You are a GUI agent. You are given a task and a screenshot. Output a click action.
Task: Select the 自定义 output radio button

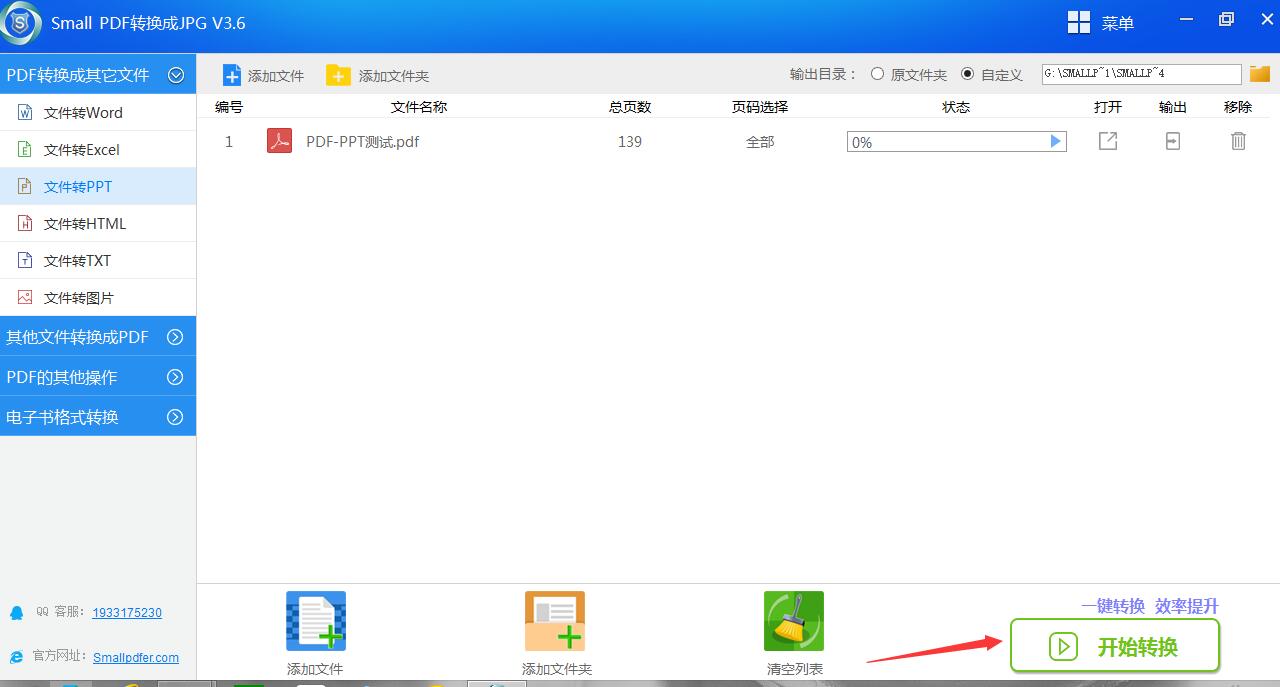967,73
